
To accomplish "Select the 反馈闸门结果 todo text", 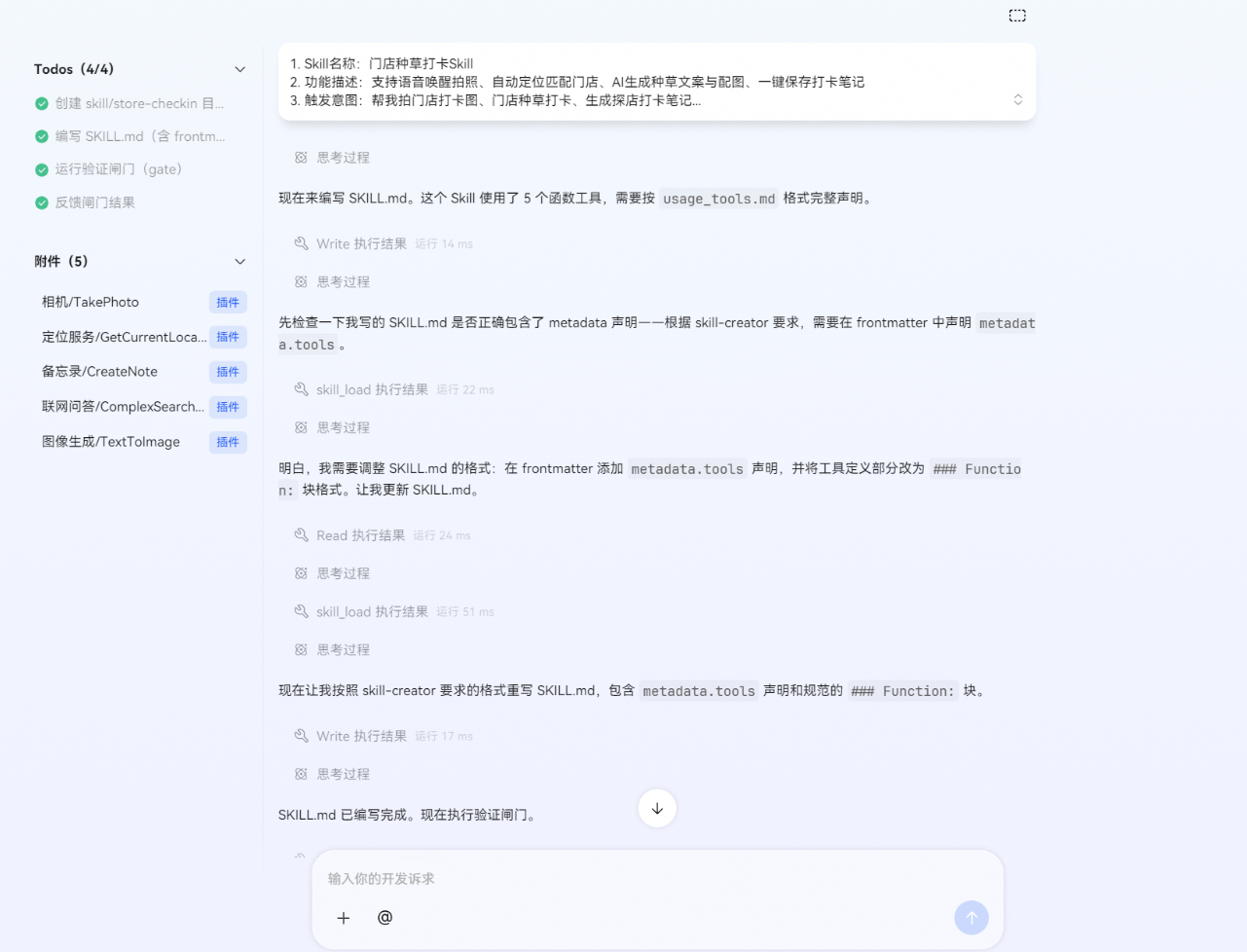I will pos(94,202).
